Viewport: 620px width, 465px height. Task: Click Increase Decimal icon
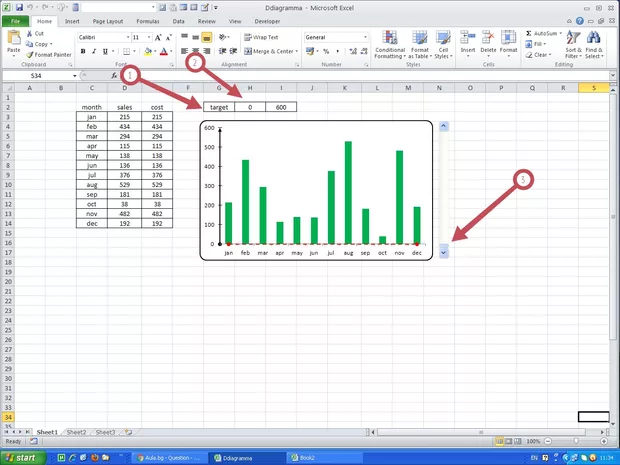coord(353,51)
